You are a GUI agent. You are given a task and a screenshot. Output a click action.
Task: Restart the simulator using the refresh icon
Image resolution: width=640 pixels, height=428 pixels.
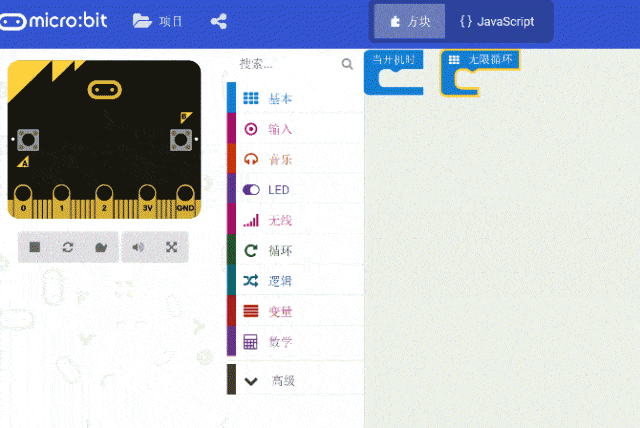pyautogui.click(x=68, y=247)
